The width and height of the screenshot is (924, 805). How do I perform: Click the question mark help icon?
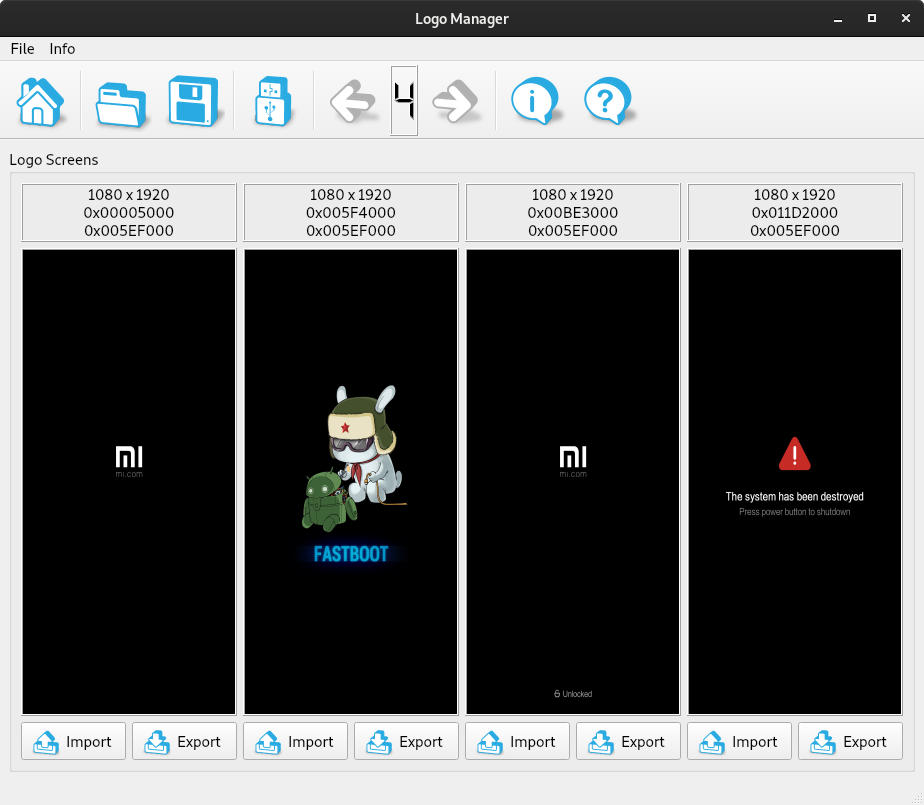point(608,101)
